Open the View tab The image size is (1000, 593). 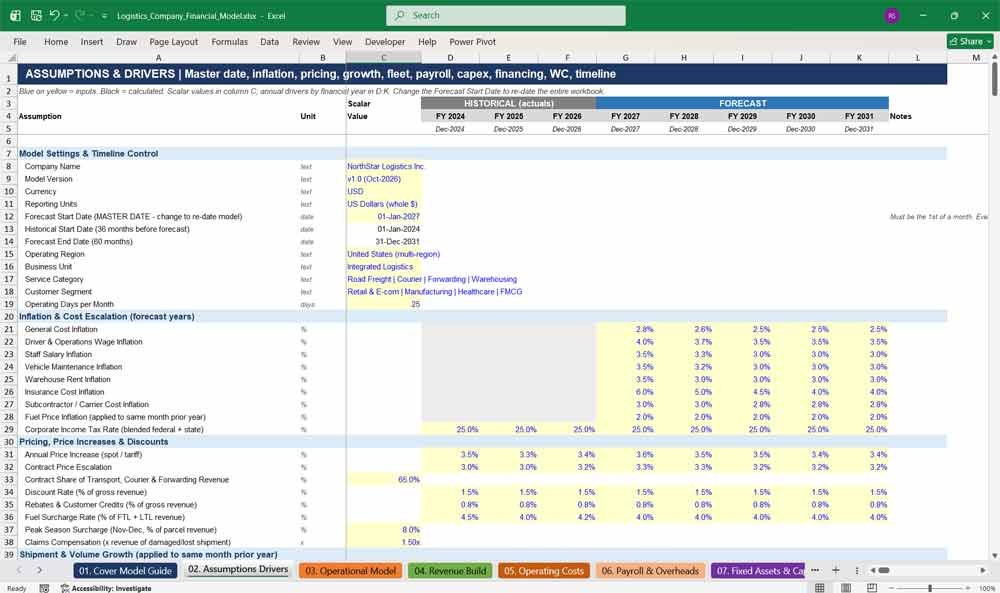point(342,41)
